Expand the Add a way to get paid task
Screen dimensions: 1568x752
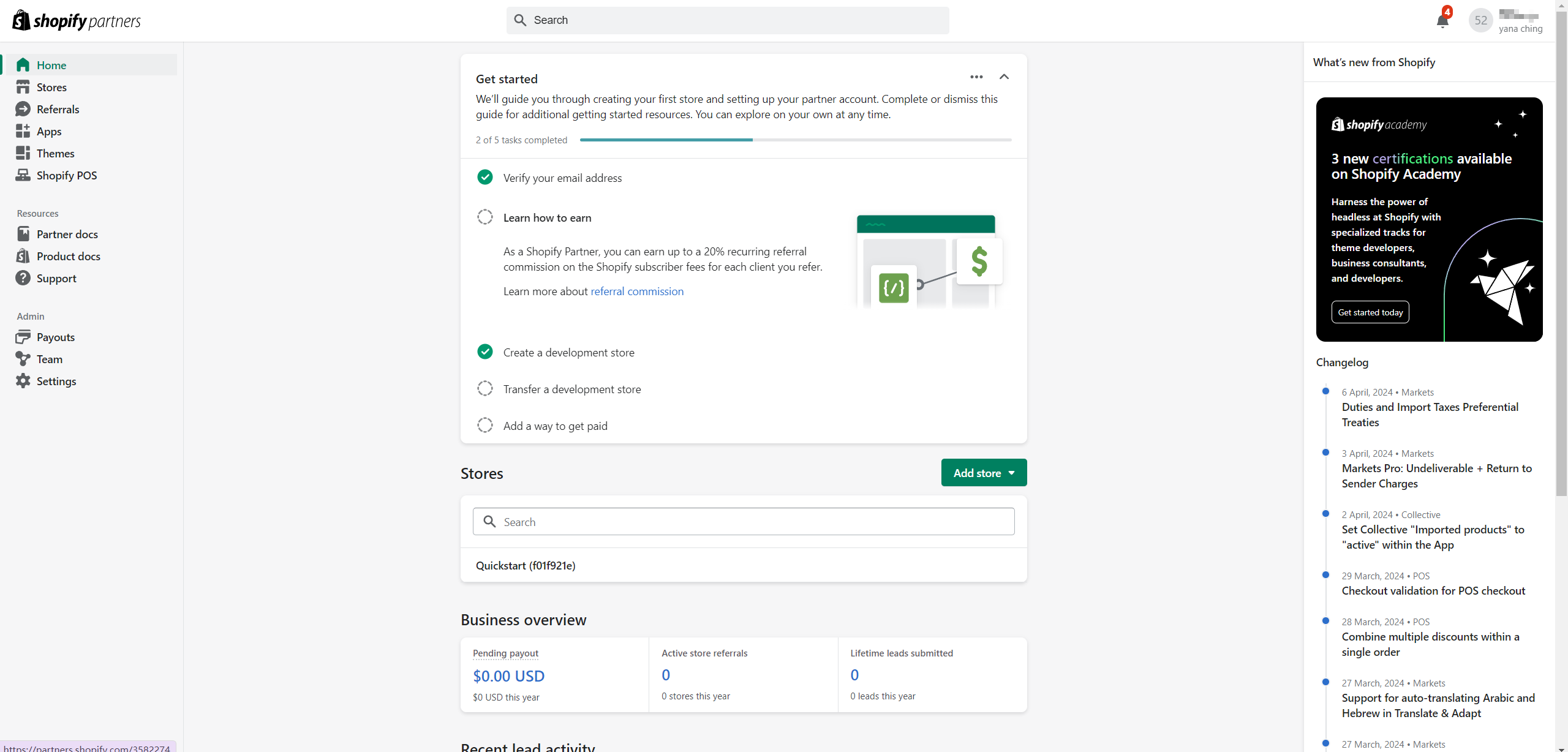555,426
